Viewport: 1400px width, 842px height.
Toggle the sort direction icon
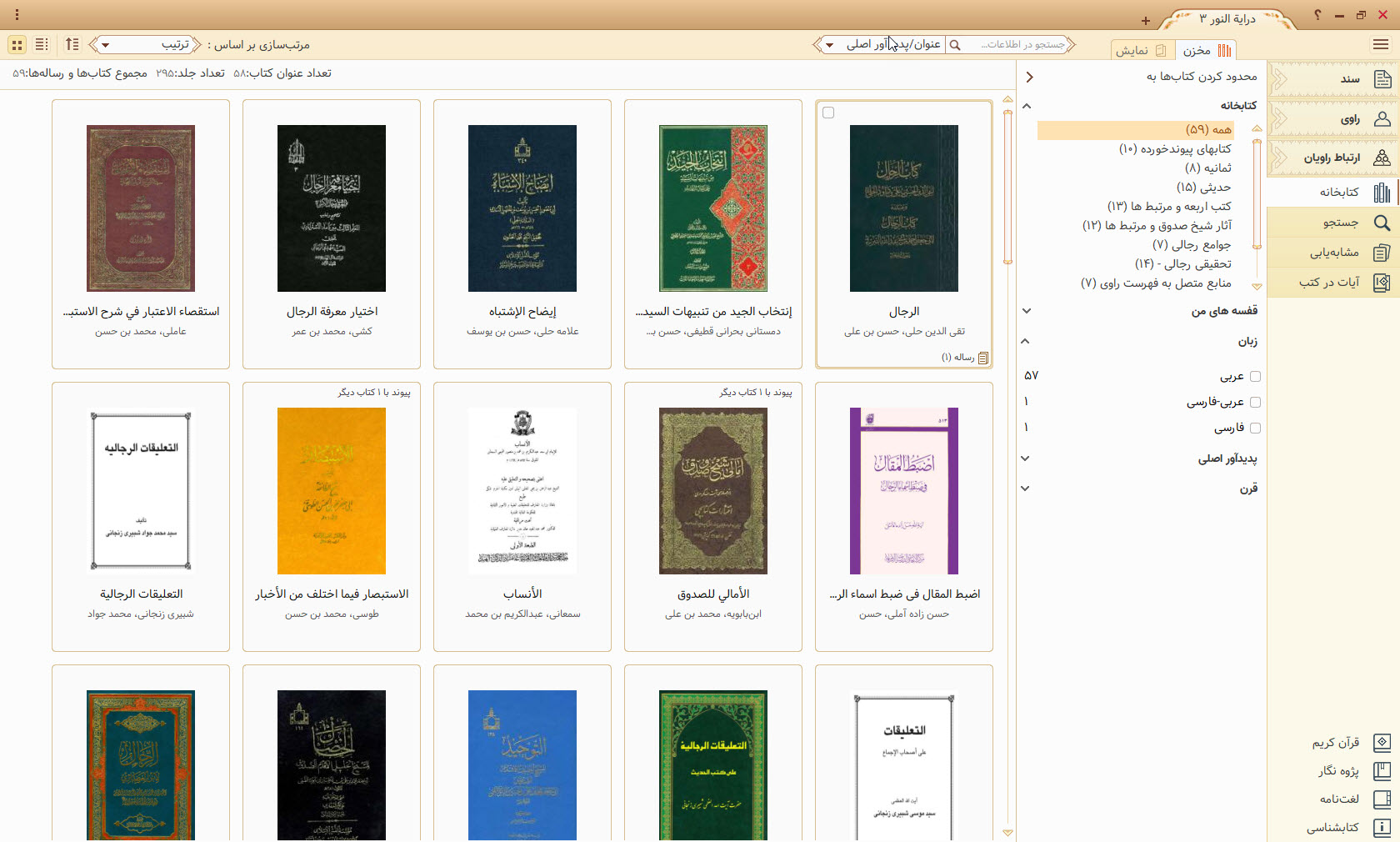(x=72, y=44)
